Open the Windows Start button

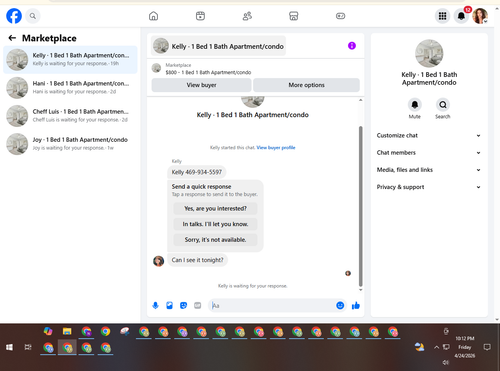[x=9, y=347]
